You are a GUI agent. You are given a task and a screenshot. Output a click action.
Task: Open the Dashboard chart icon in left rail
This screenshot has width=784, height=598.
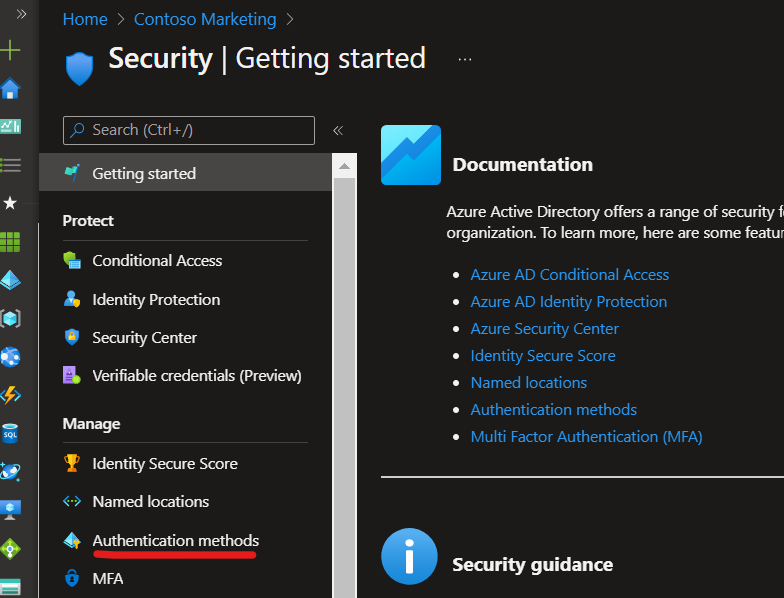[10, 126]
